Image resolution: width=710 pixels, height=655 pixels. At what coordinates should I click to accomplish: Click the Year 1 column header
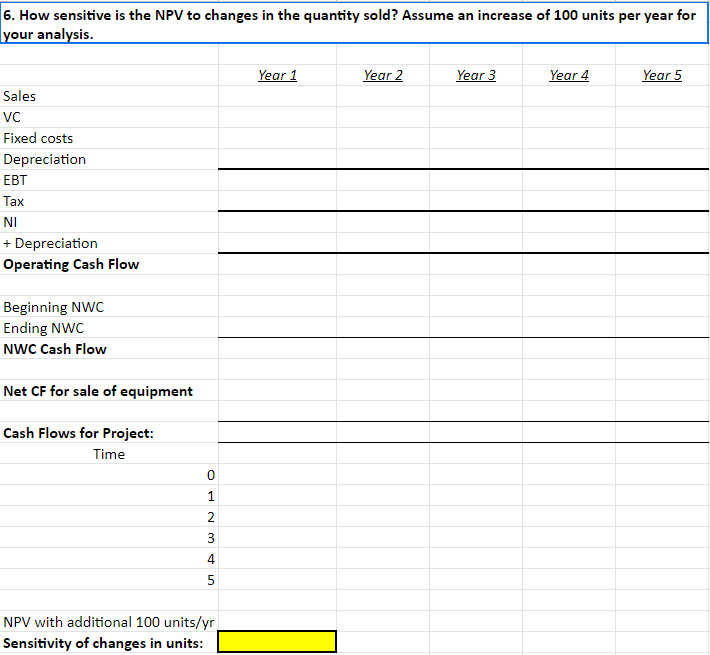point(277,75)
